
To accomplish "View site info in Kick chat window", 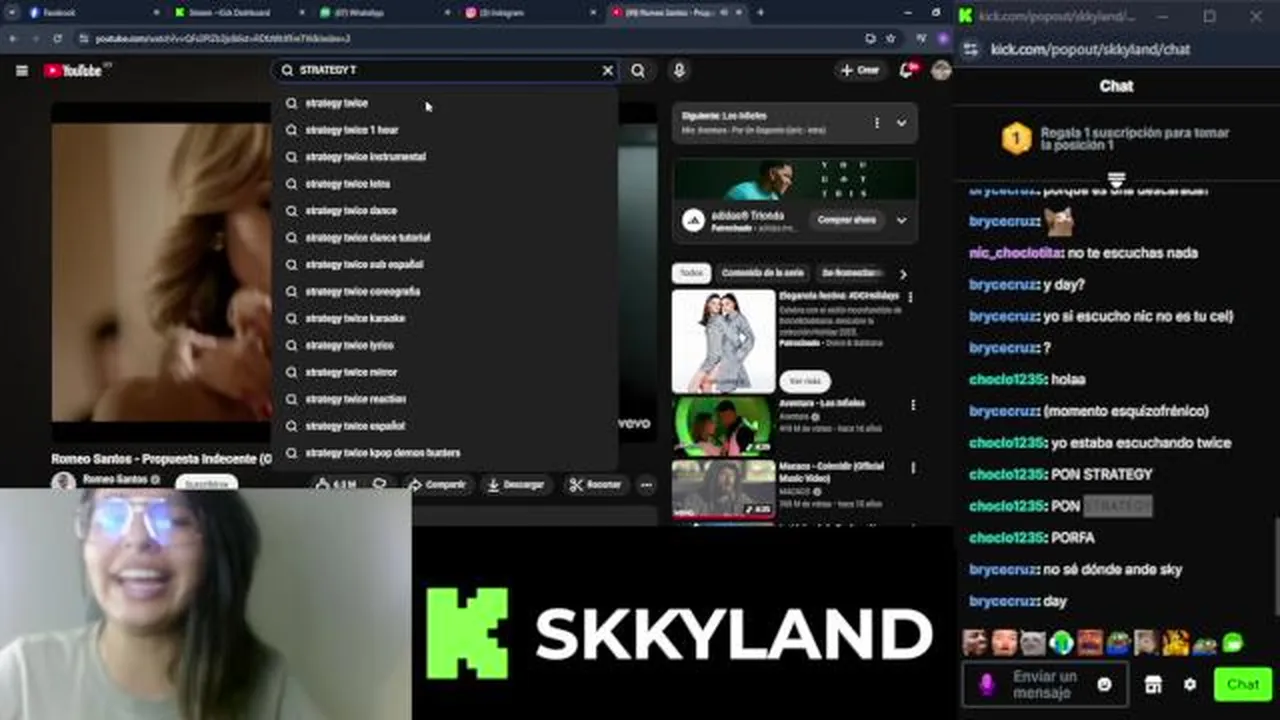I will [969, 49].
